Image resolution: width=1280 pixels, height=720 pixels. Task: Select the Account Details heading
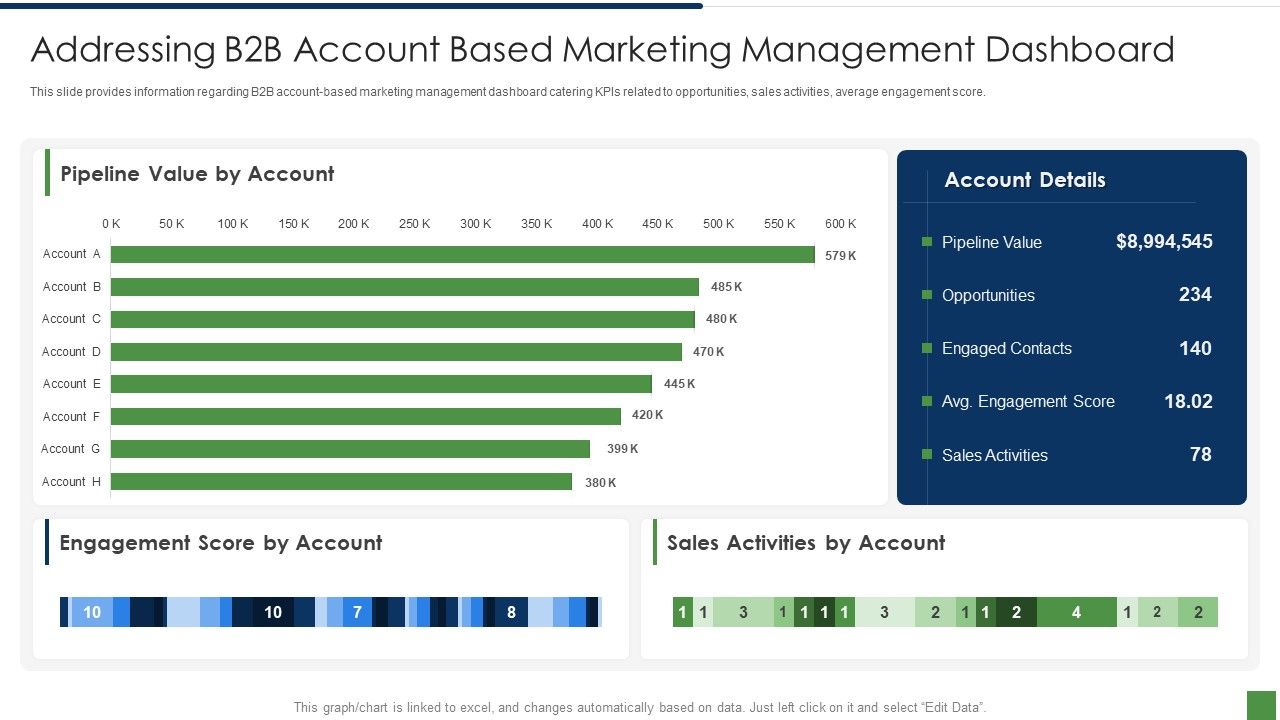click(x=1025, y=180)
